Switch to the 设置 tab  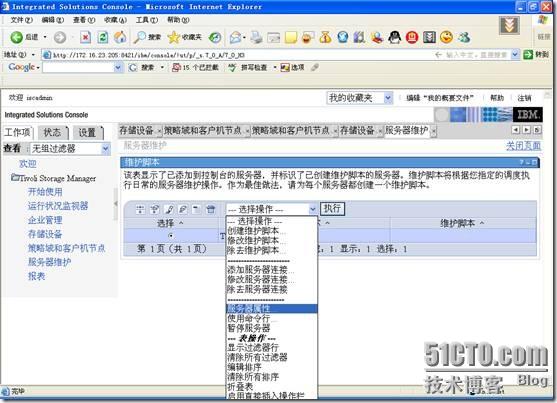(x=87, y=133)
